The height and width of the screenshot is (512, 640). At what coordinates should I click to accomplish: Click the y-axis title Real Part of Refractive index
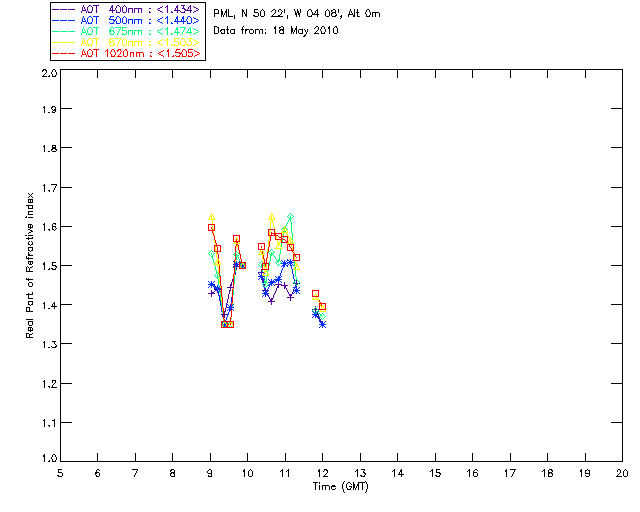pyautogui.click(x=29, y=265)
